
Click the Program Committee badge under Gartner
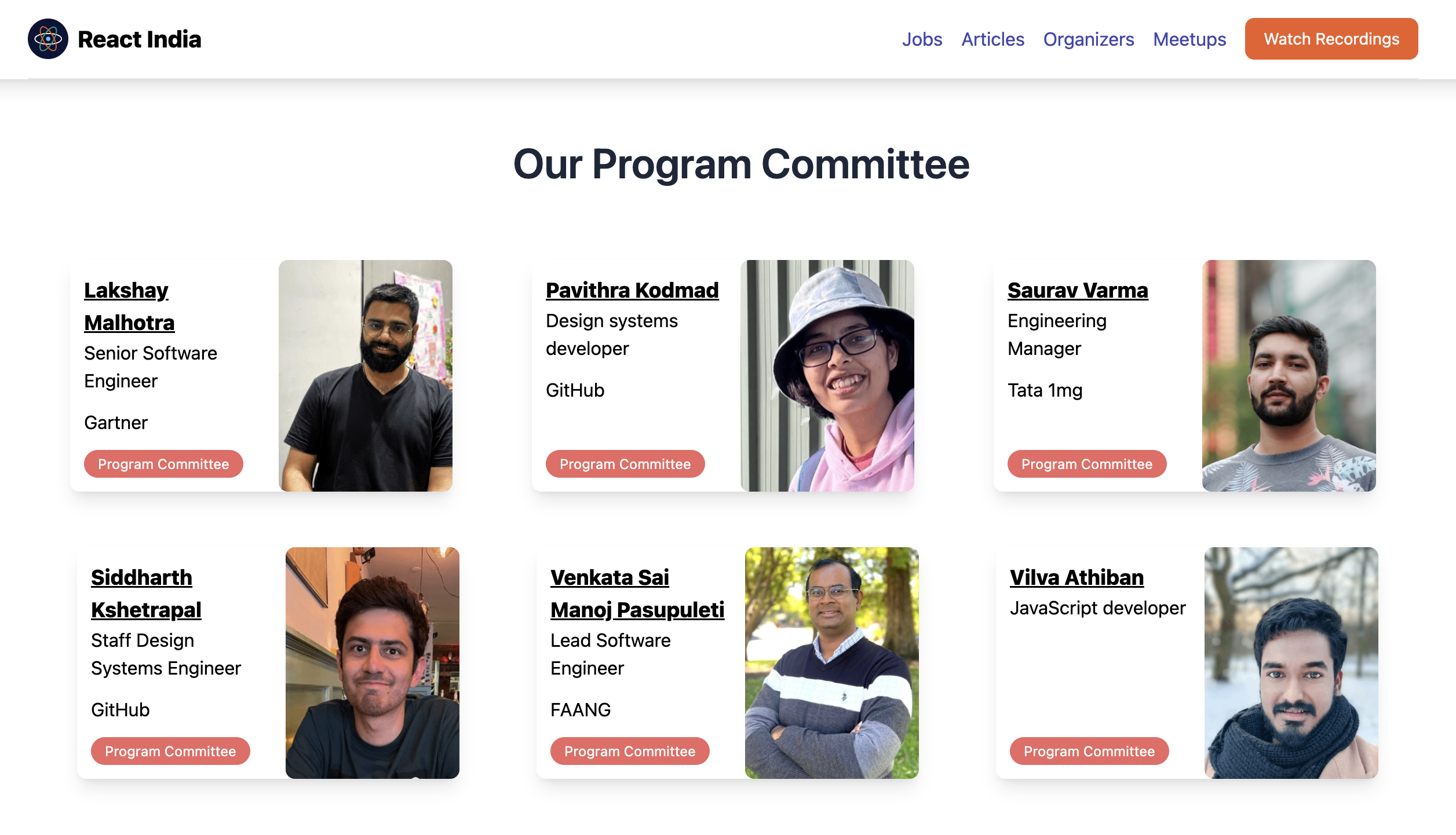tap(163, 464)
